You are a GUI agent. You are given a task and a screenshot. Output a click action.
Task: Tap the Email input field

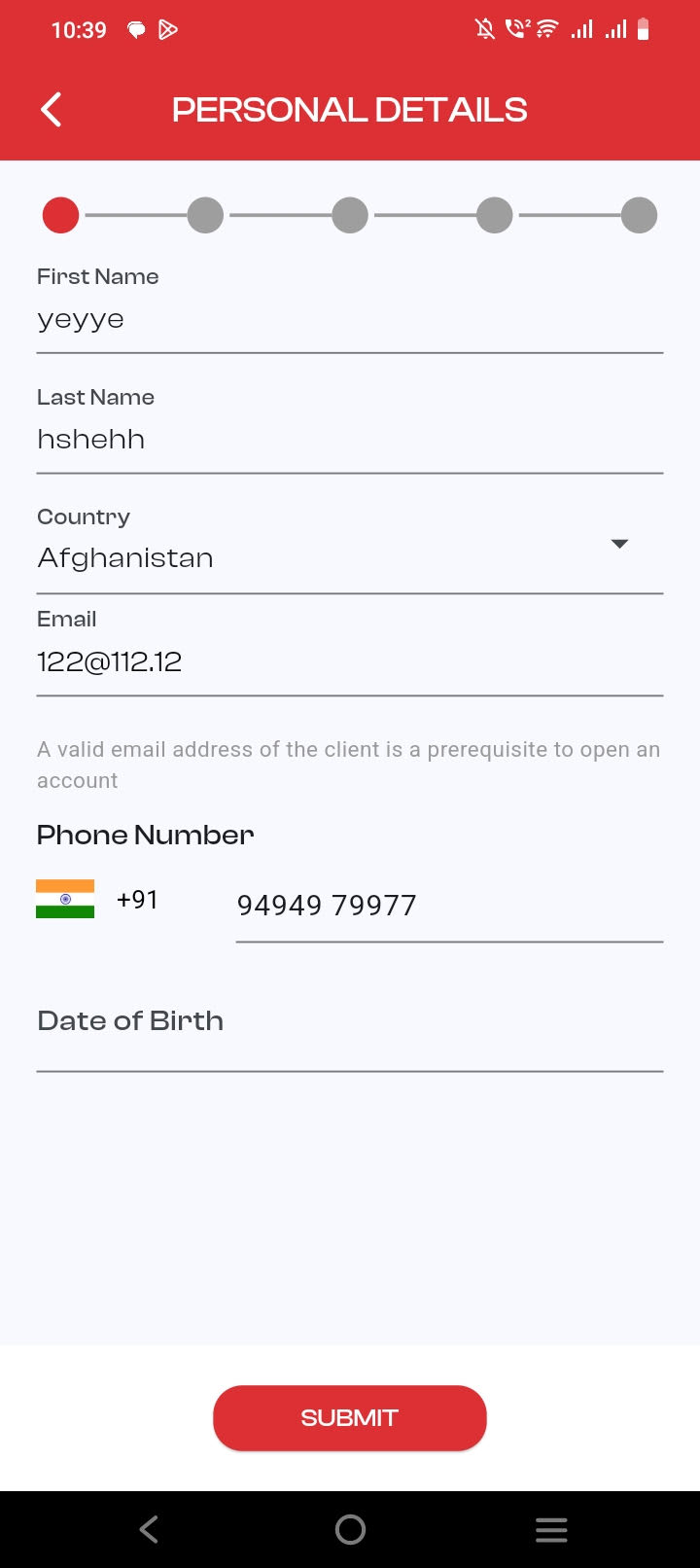click(x=350, y=662)
